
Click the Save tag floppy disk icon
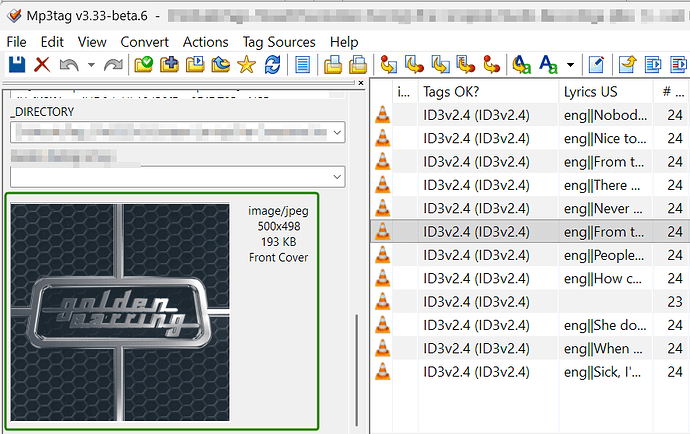pos(17,65)
